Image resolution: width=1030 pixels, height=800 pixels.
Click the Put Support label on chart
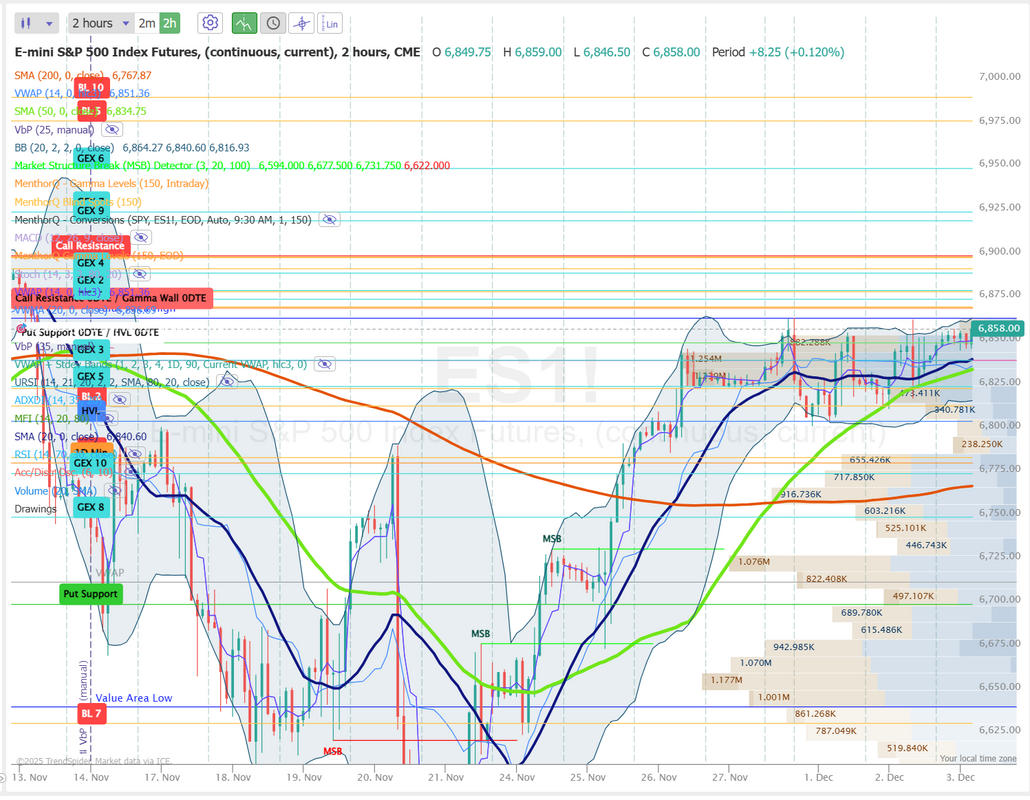(x=90, y=594)
